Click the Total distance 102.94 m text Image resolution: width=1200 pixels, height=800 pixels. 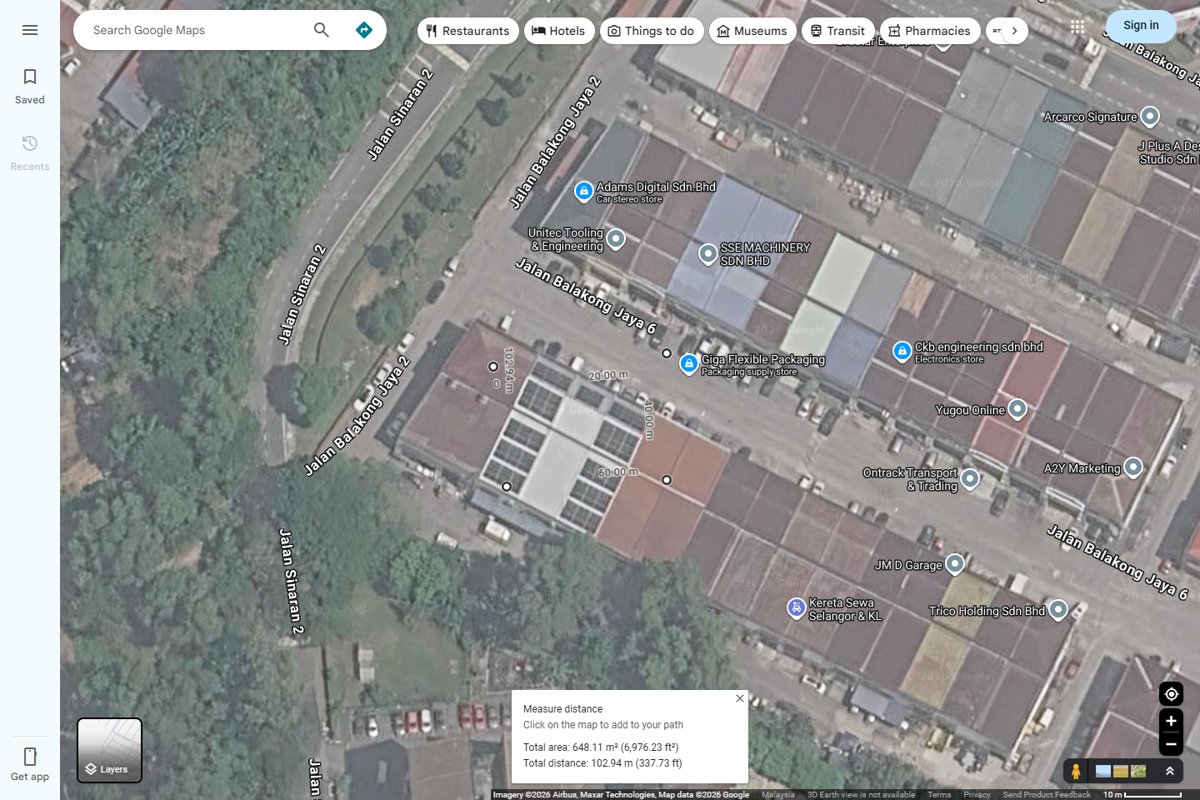click(602, 763)
